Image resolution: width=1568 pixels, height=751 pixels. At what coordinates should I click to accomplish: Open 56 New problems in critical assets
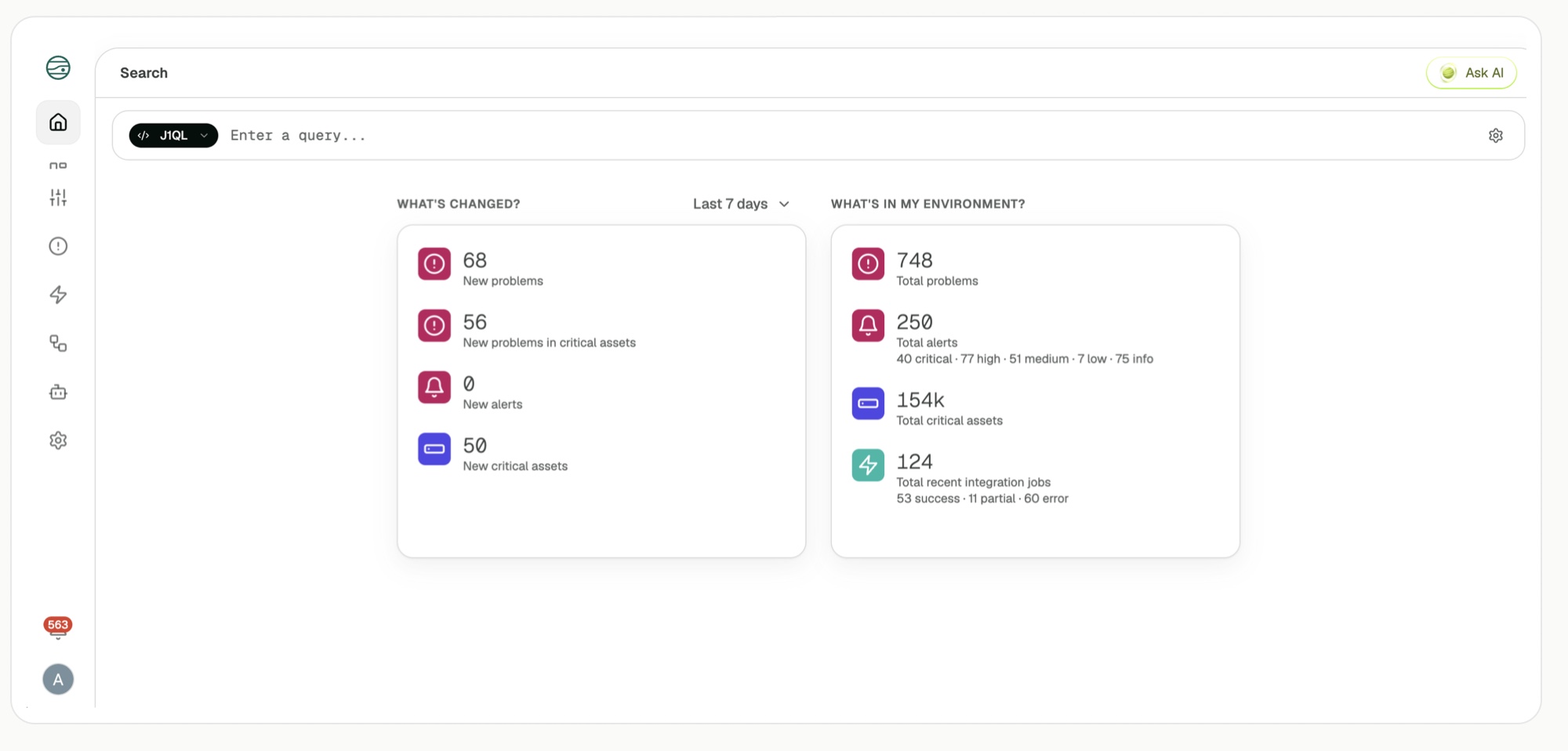[549, 330]
